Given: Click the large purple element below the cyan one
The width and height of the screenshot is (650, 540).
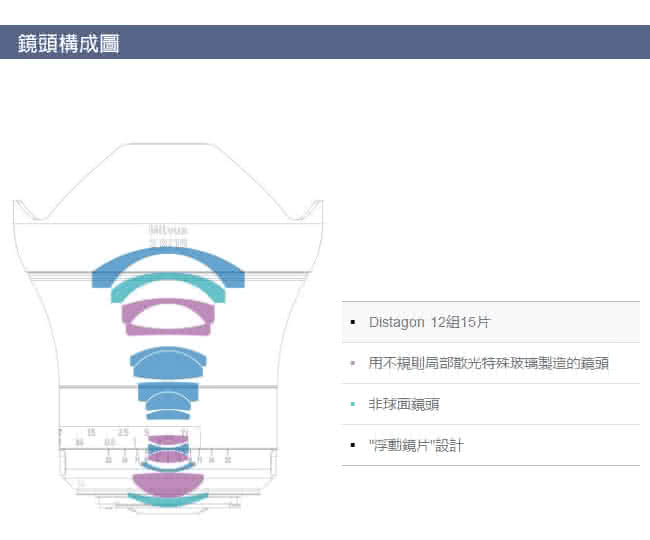Looking at the screenshot, I should pyautogui.click(x=168, y=318).
